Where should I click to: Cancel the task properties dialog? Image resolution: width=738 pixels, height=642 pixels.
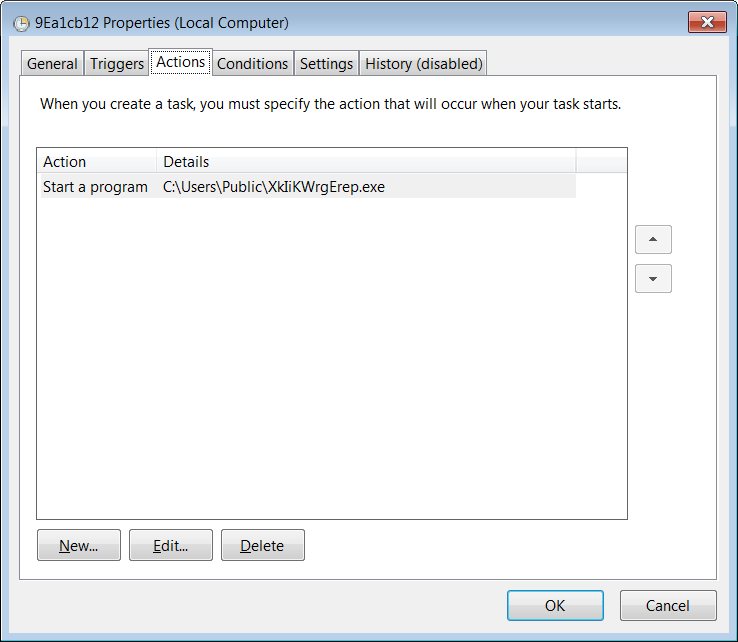coord(668,606)
